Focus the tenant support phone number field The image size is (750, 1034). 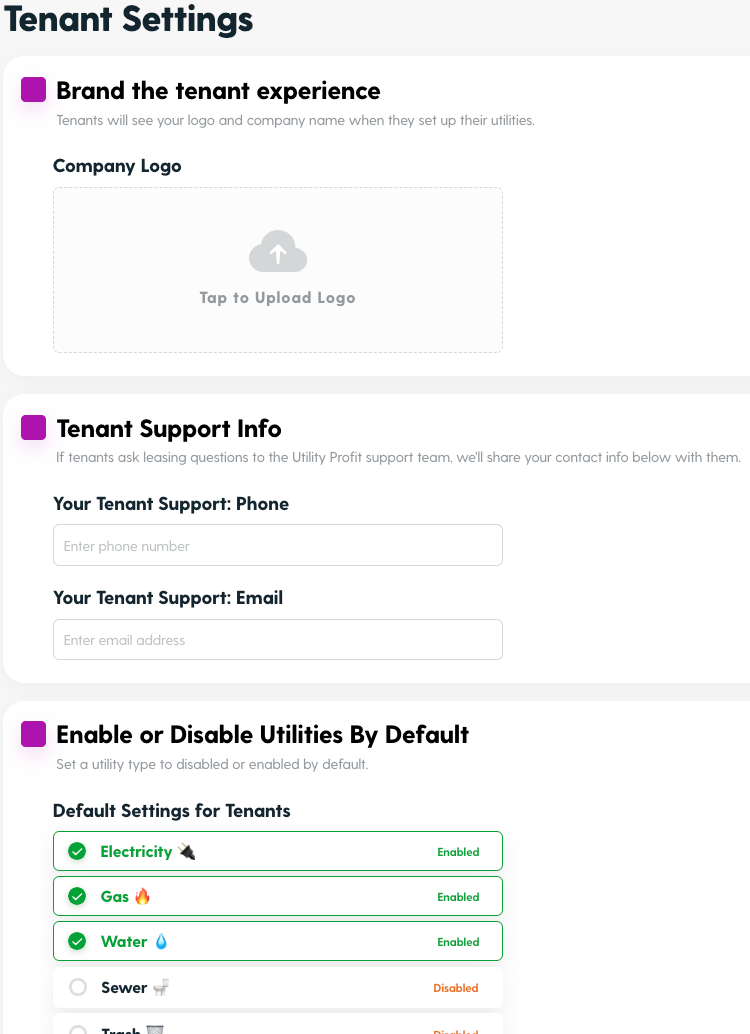click(278, 545)
